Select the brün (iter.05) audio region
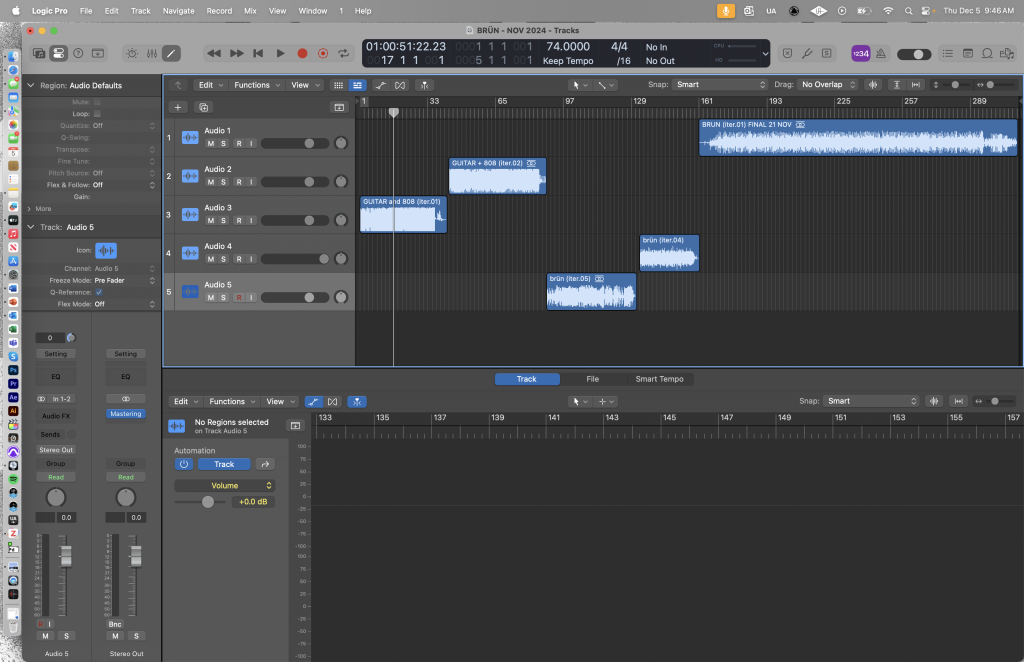This screenshot has height=662, width=1024. [591, 292]
